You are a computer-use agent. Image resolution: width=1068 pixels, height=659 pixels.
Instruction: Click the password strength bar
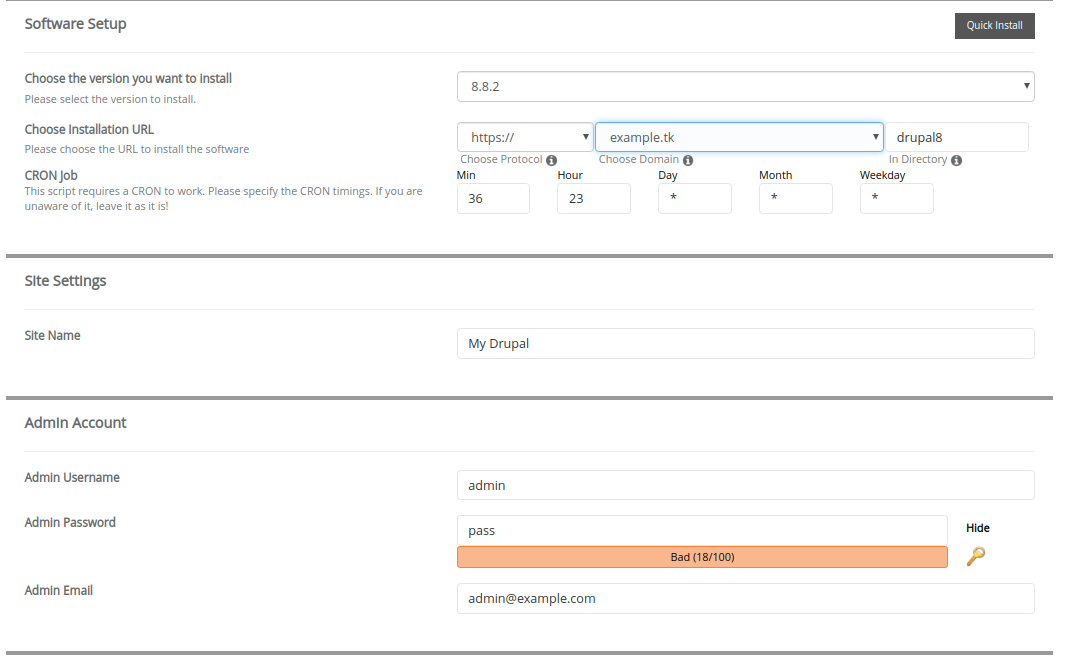tap(702, 557)
